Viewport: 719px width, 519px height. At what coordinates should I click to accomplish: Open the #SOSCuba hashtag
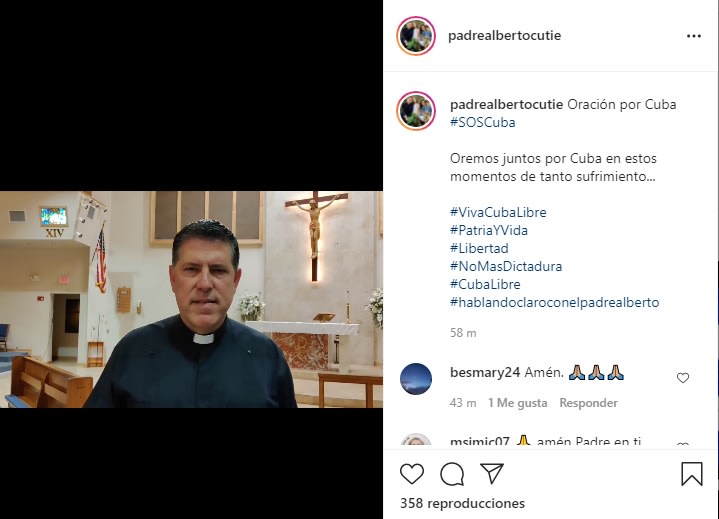(483, 122)
